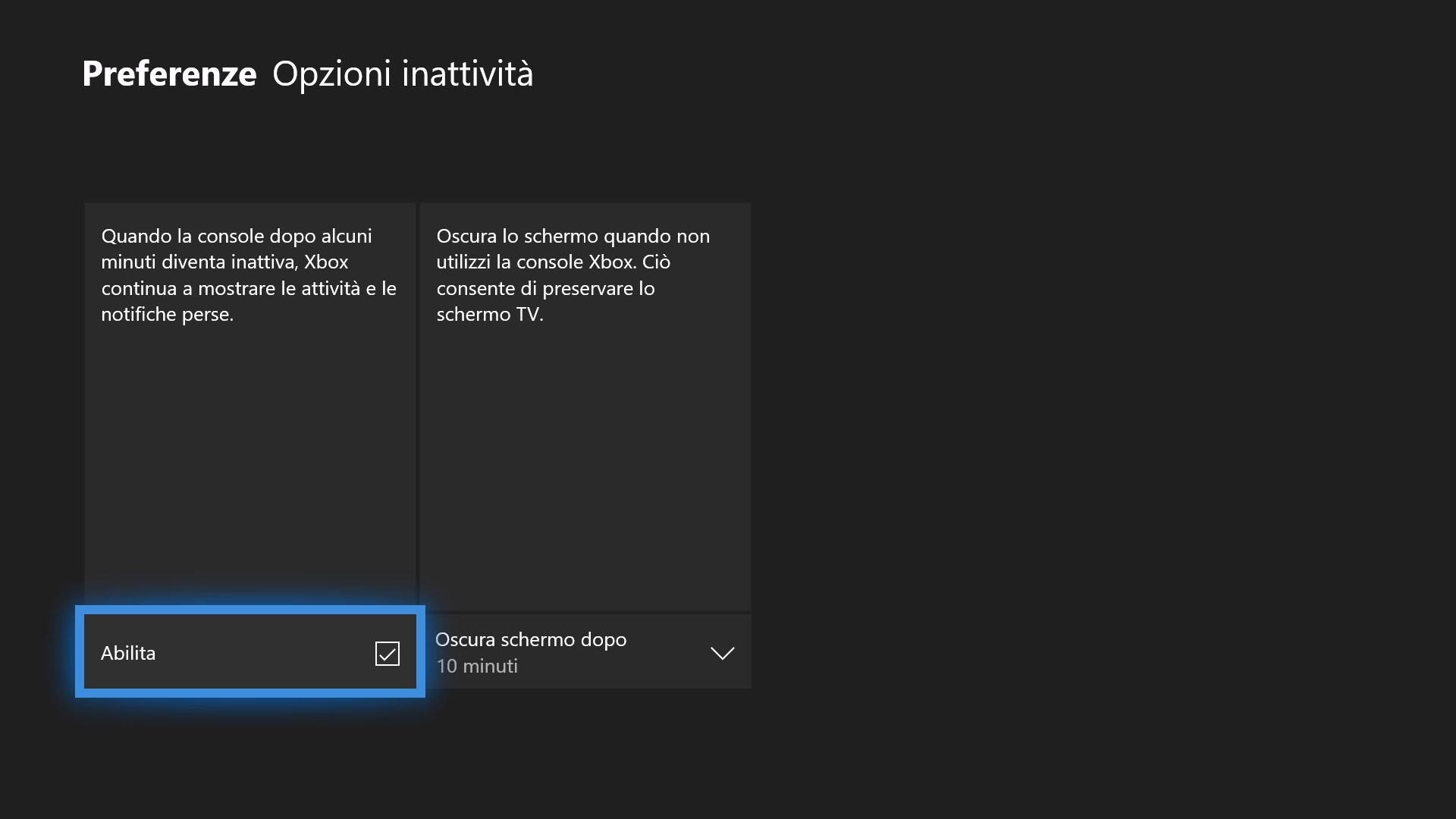Expand the Oscura schermo dopo chevron

click(722, 653)
